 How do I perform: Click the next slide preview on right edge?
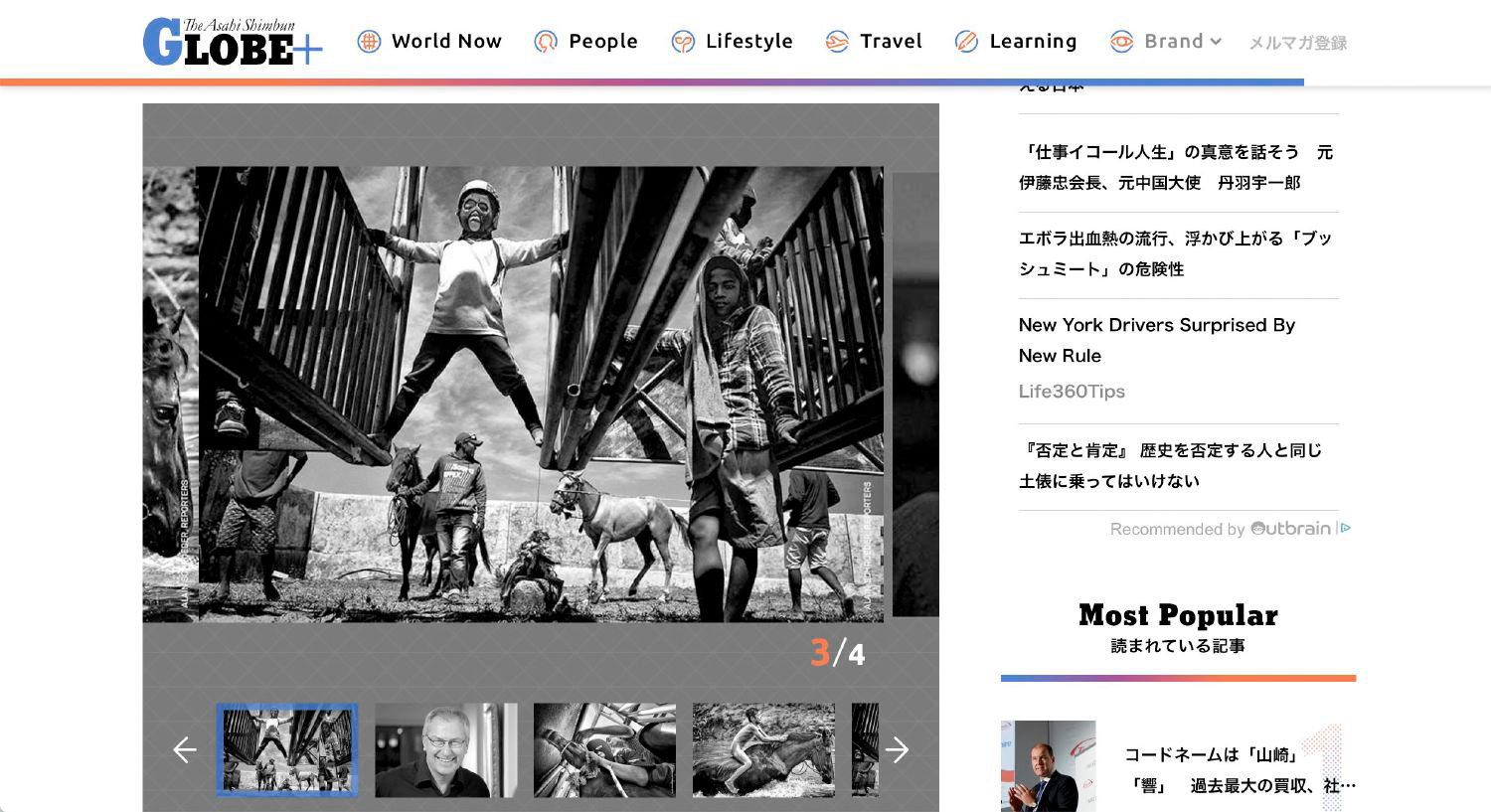coord(915,395)
